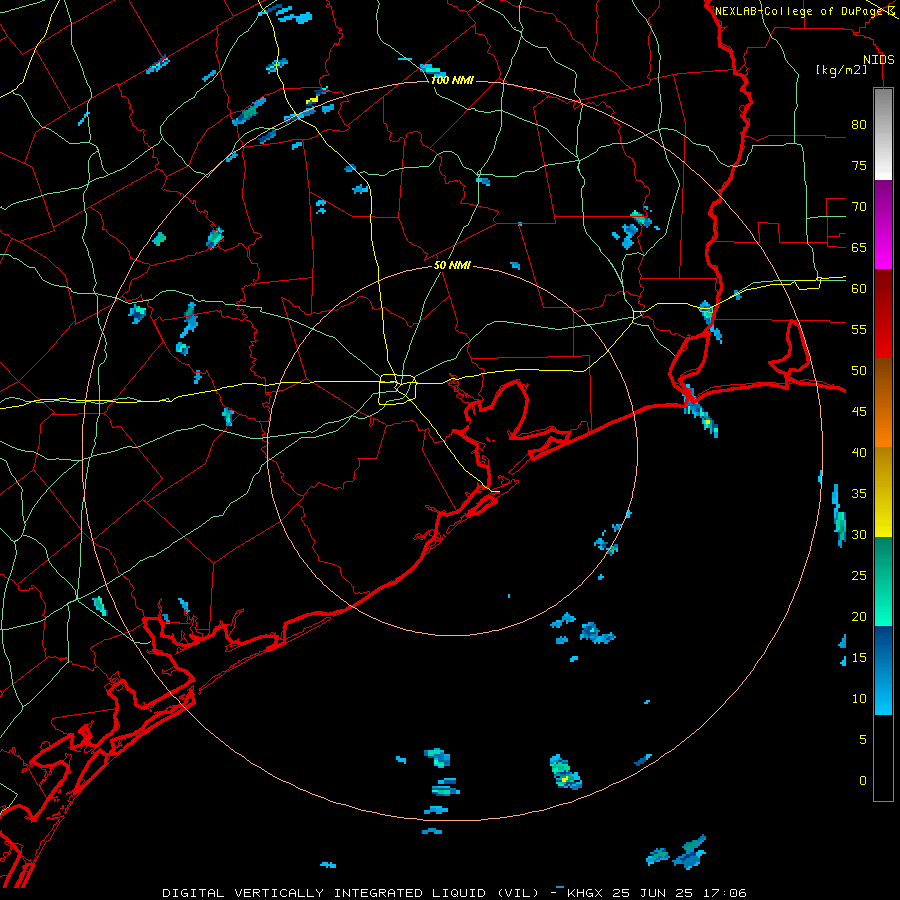
Task: Click the 35 value on the scale
Action: (859, 494)
